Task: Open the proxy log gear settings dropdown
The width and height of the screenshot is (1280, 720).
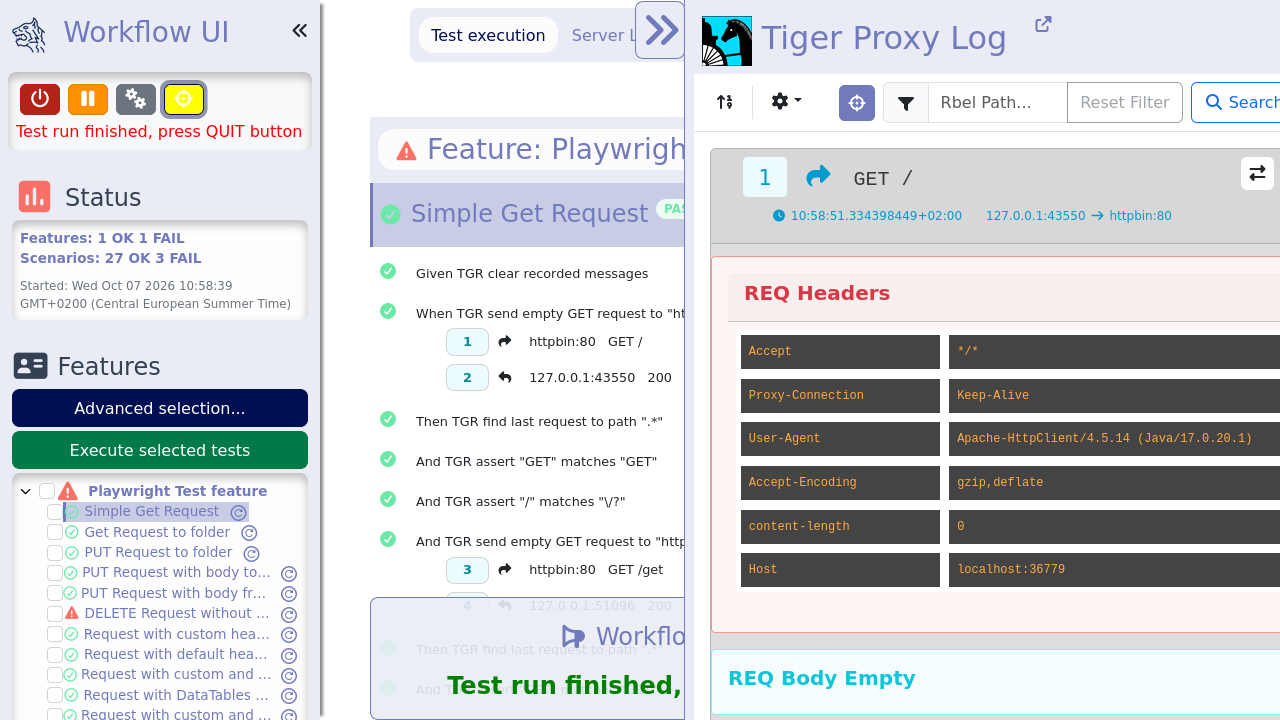Action: tap(787, 102)
